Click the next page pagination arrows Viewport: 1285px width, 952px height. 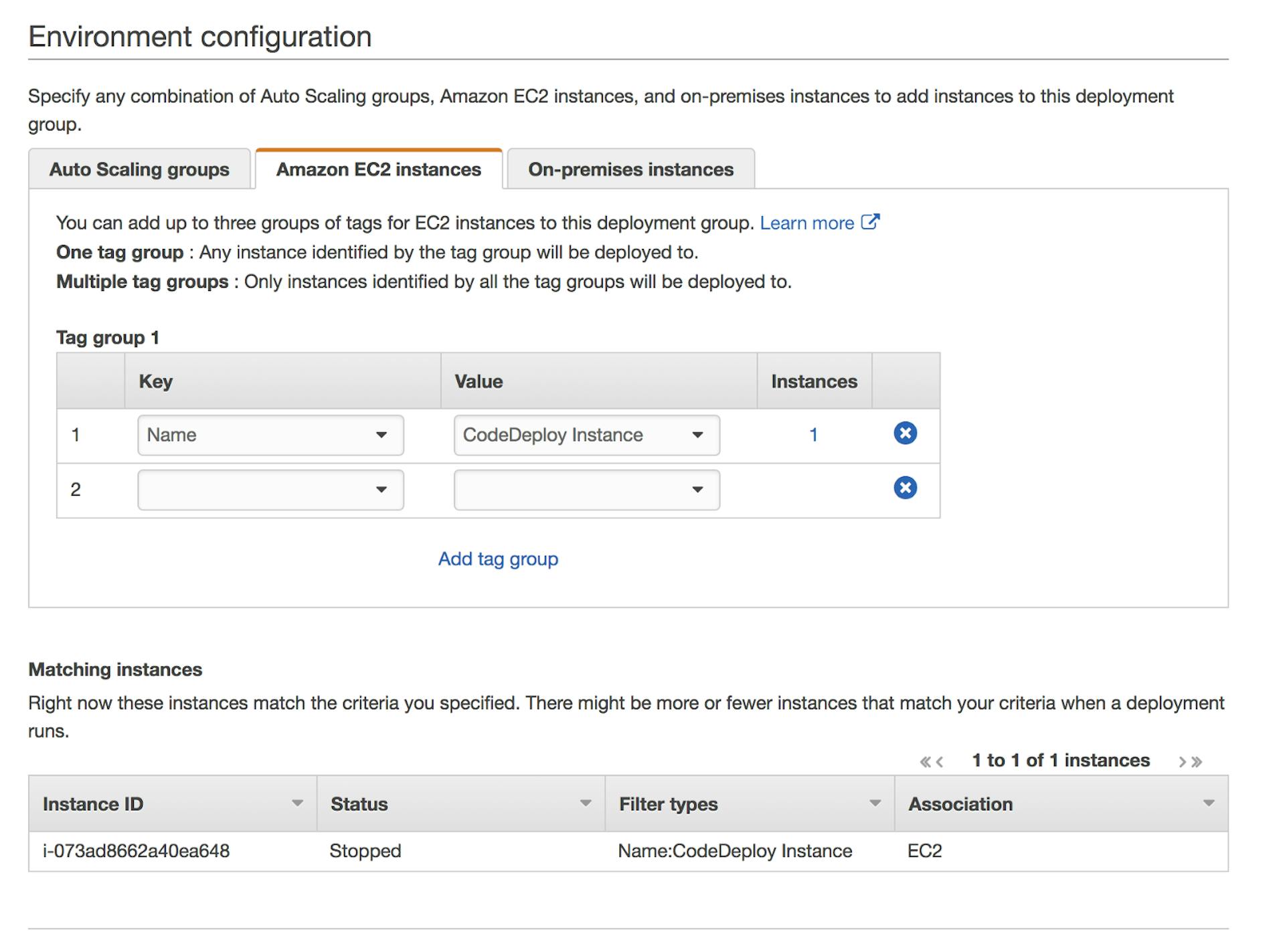[x=1189, y=760]
